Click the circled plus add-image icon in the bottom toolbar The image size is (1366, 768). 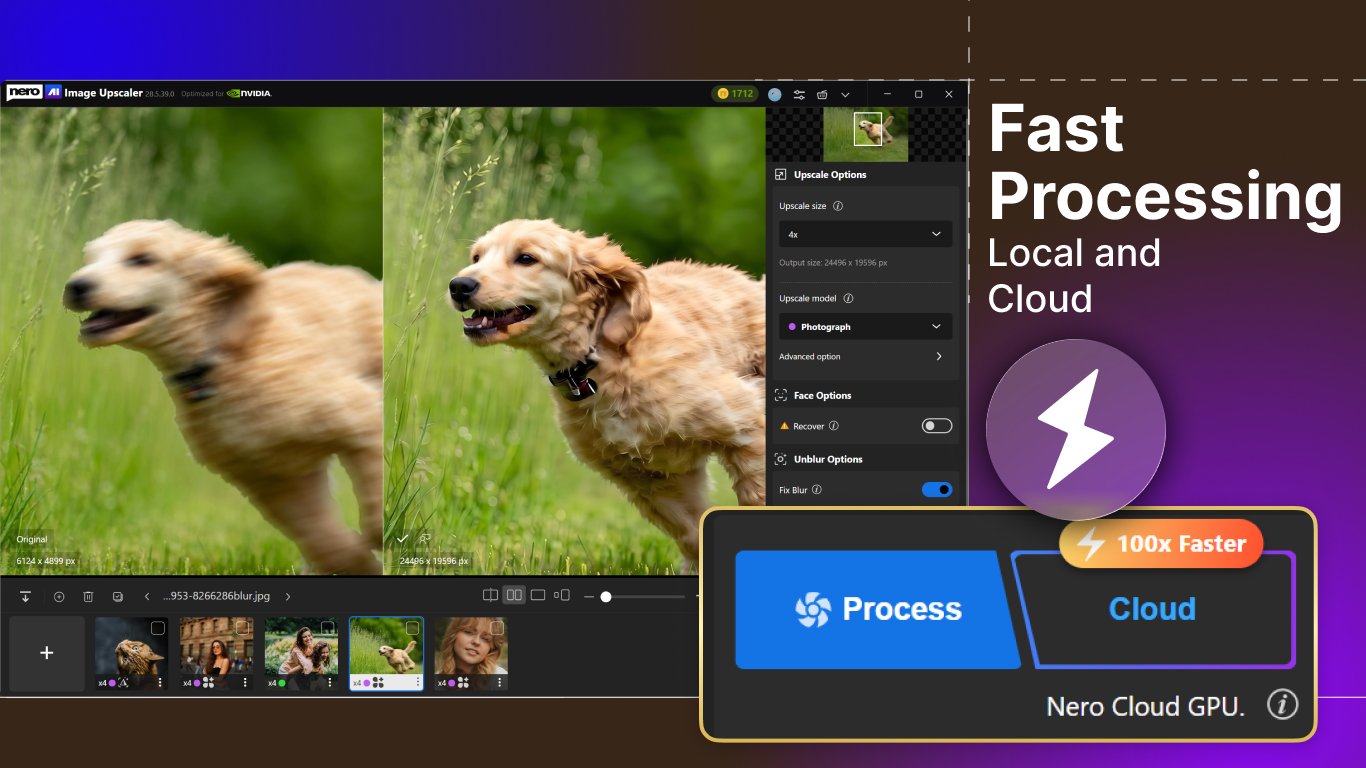pyautogui.click(x=59, y=596)
